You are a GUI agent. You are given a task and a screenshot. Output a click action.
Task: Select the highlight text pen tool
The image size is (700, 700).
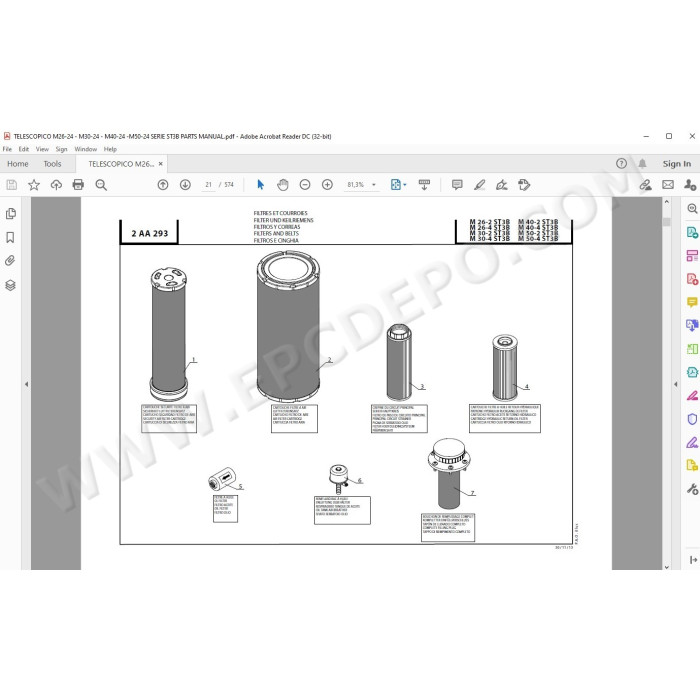480,185
